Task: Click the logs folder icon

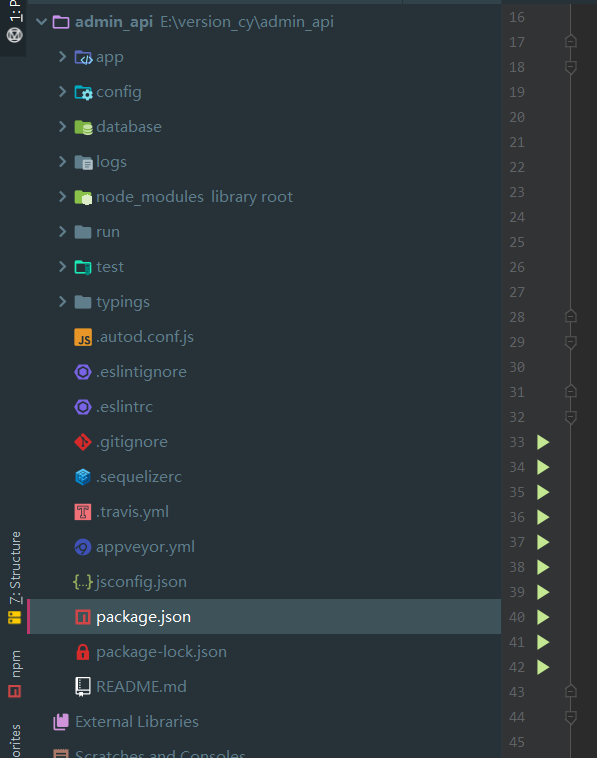Action: (83, 162)
